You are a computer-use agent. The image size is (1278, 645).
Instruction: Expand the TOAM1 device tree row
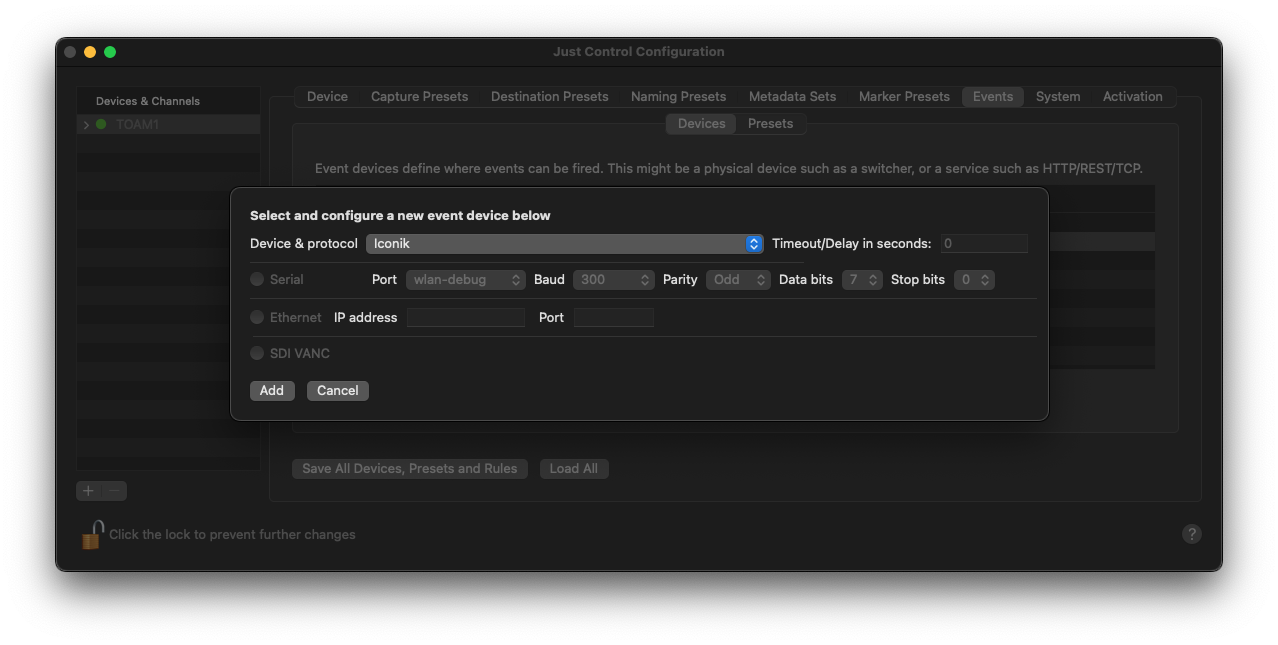click(87, 125)
